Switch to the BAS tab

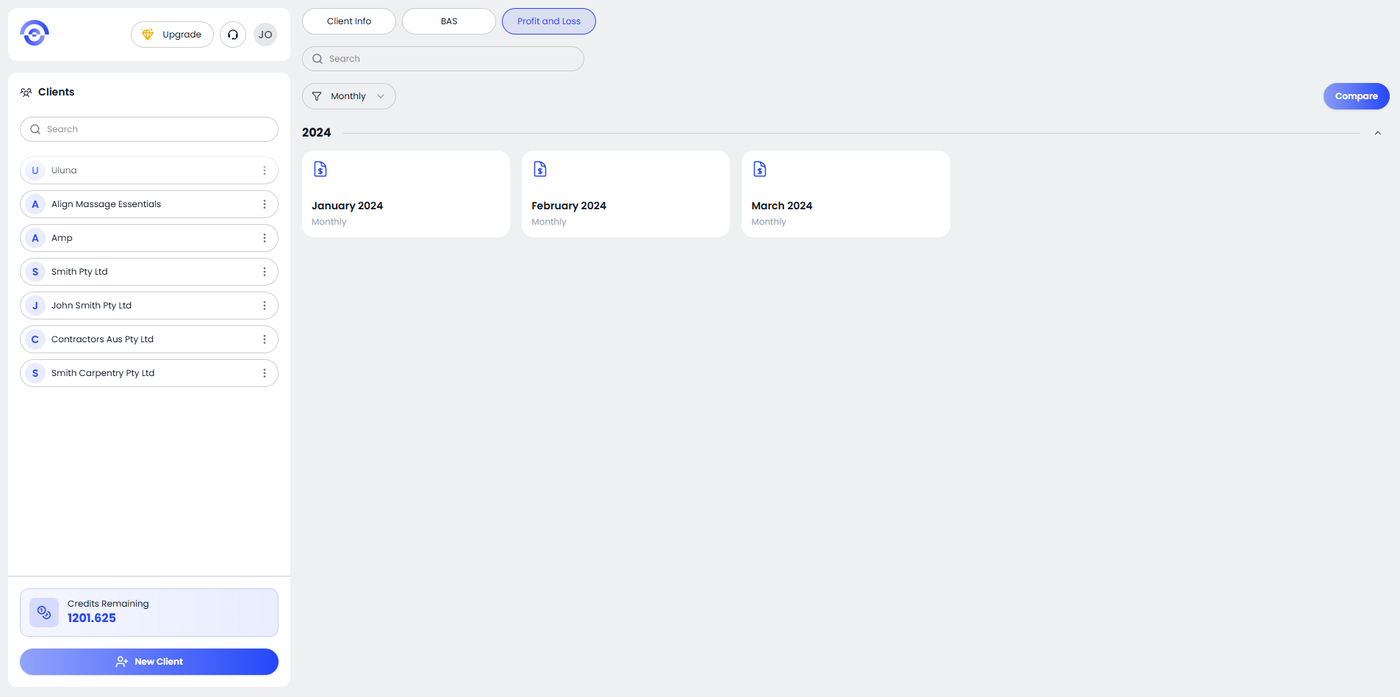pos(449,21)
